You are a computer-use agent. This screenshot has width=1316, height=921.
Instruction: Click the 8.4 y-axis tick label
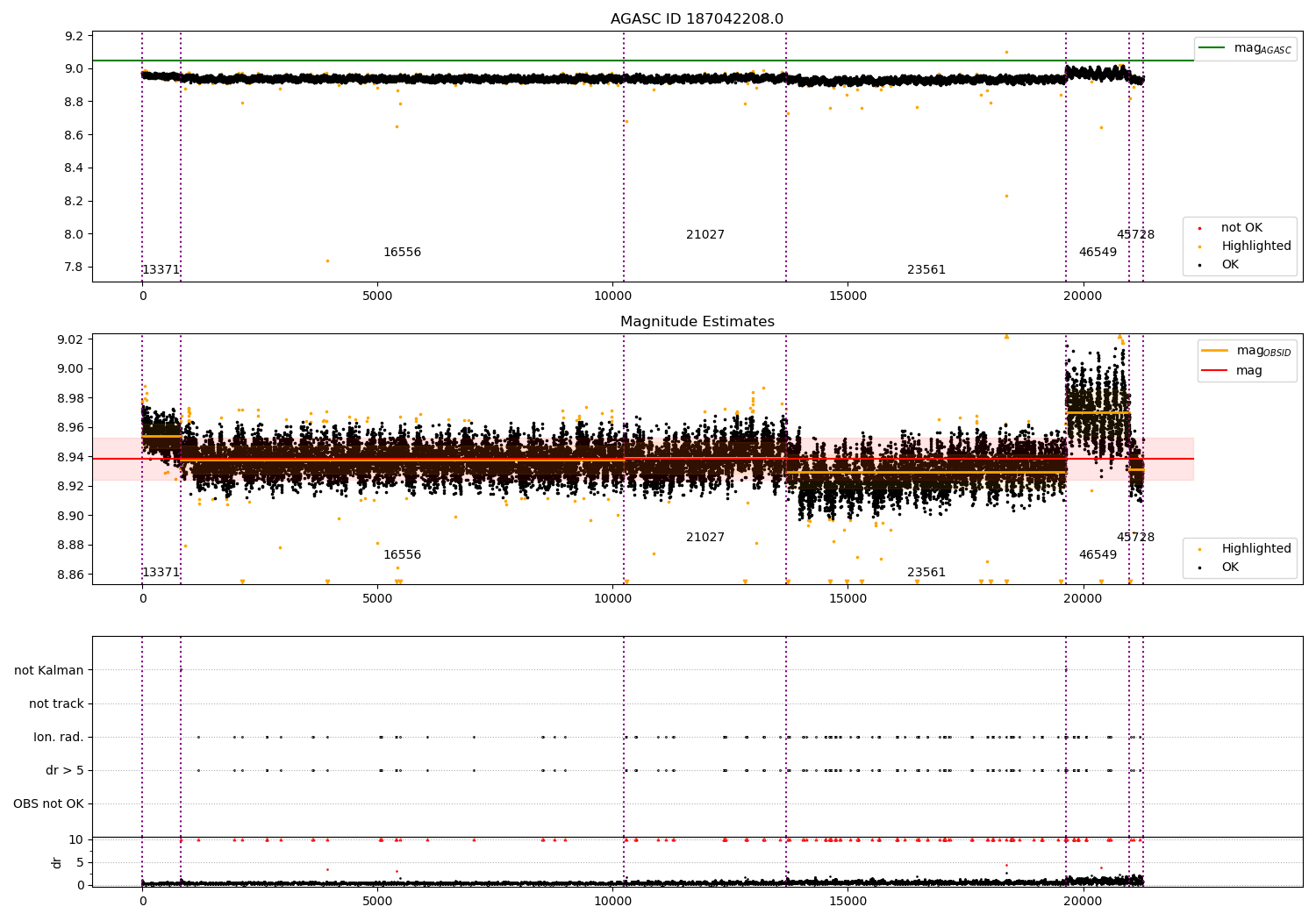[x=75, y=168]
